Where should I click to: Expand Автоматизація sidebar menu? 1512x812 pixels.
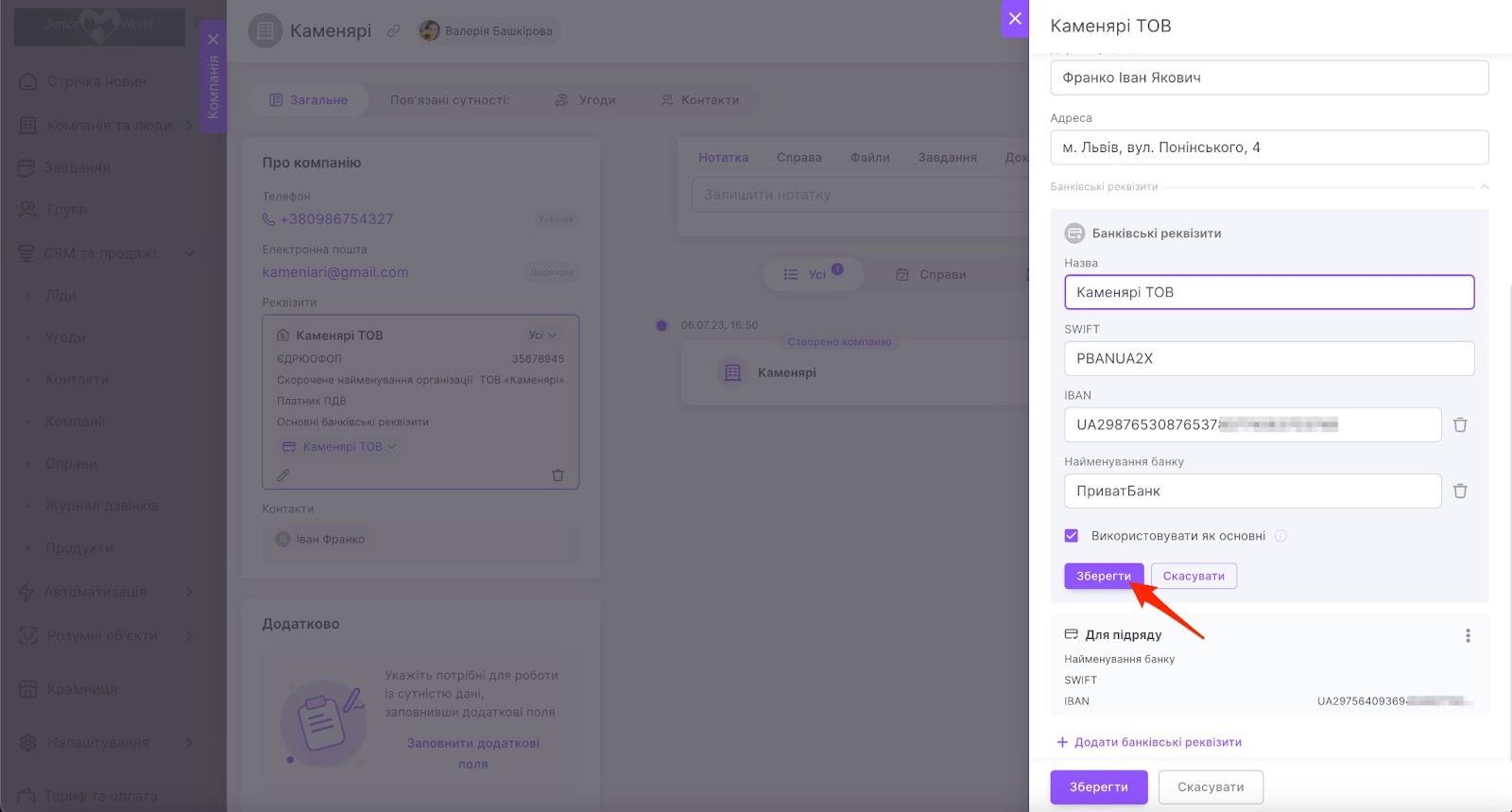coord(189,592)
